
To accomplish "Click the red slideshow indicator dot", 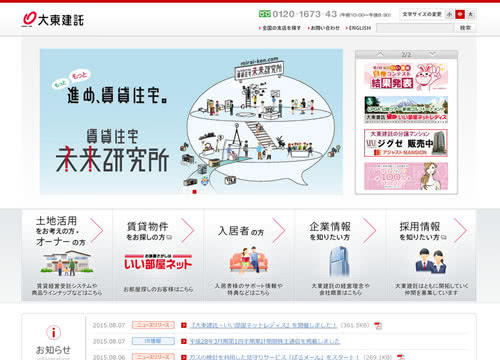I will [195, 192].
